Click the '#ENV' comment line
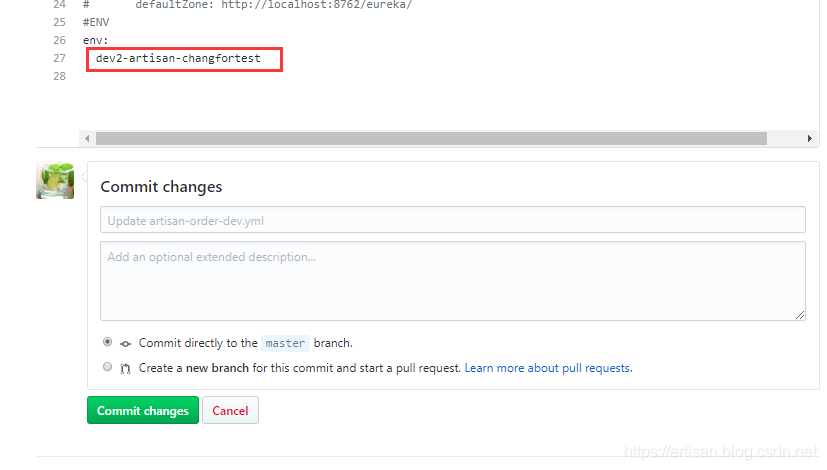The height and width of the screenshot is (470, 827). pyautogui.click(x=96, y=22)
